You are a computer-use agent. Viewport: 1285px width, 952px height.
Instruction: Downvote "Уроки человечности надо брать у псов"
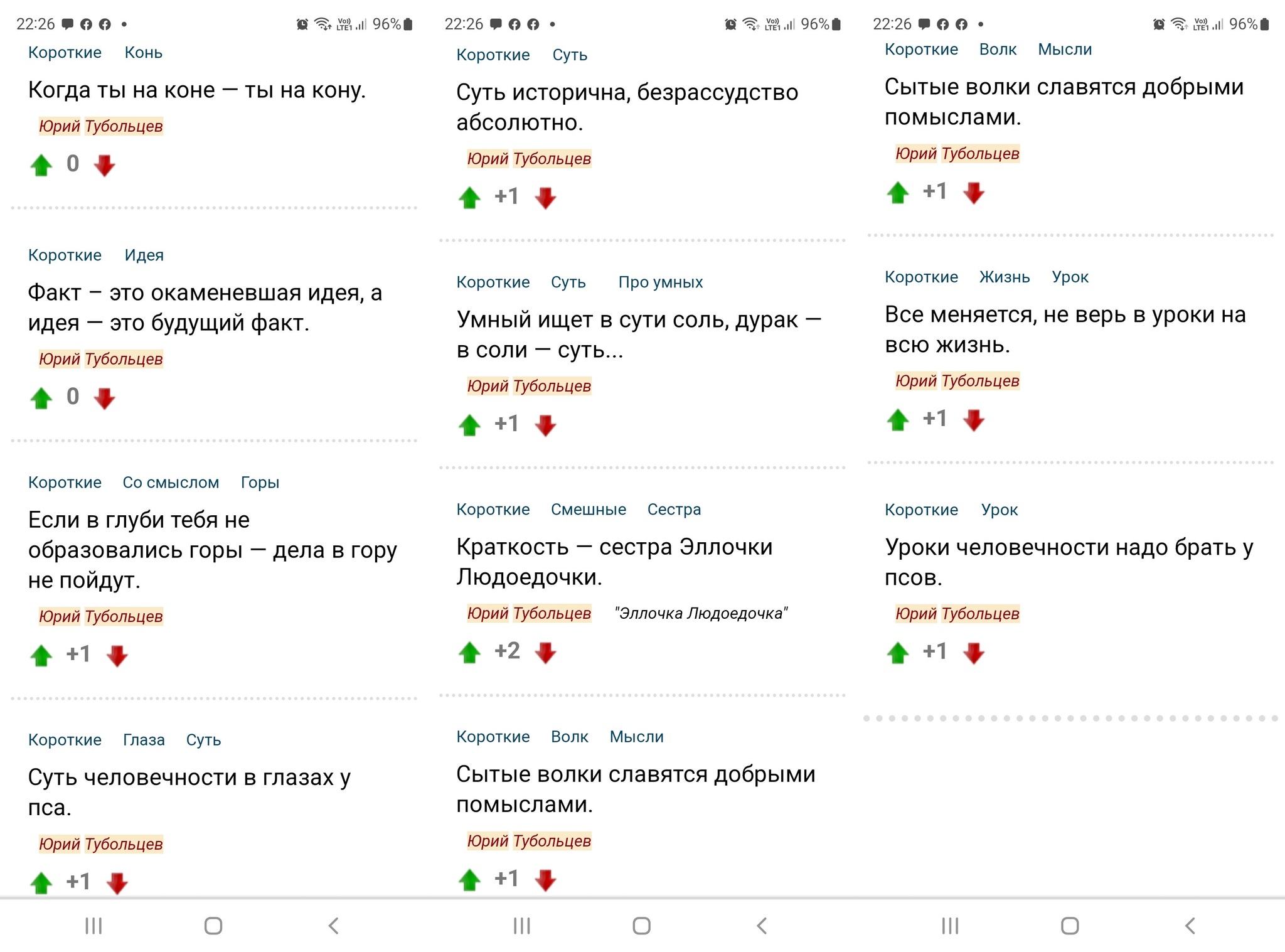coord(974,653)
